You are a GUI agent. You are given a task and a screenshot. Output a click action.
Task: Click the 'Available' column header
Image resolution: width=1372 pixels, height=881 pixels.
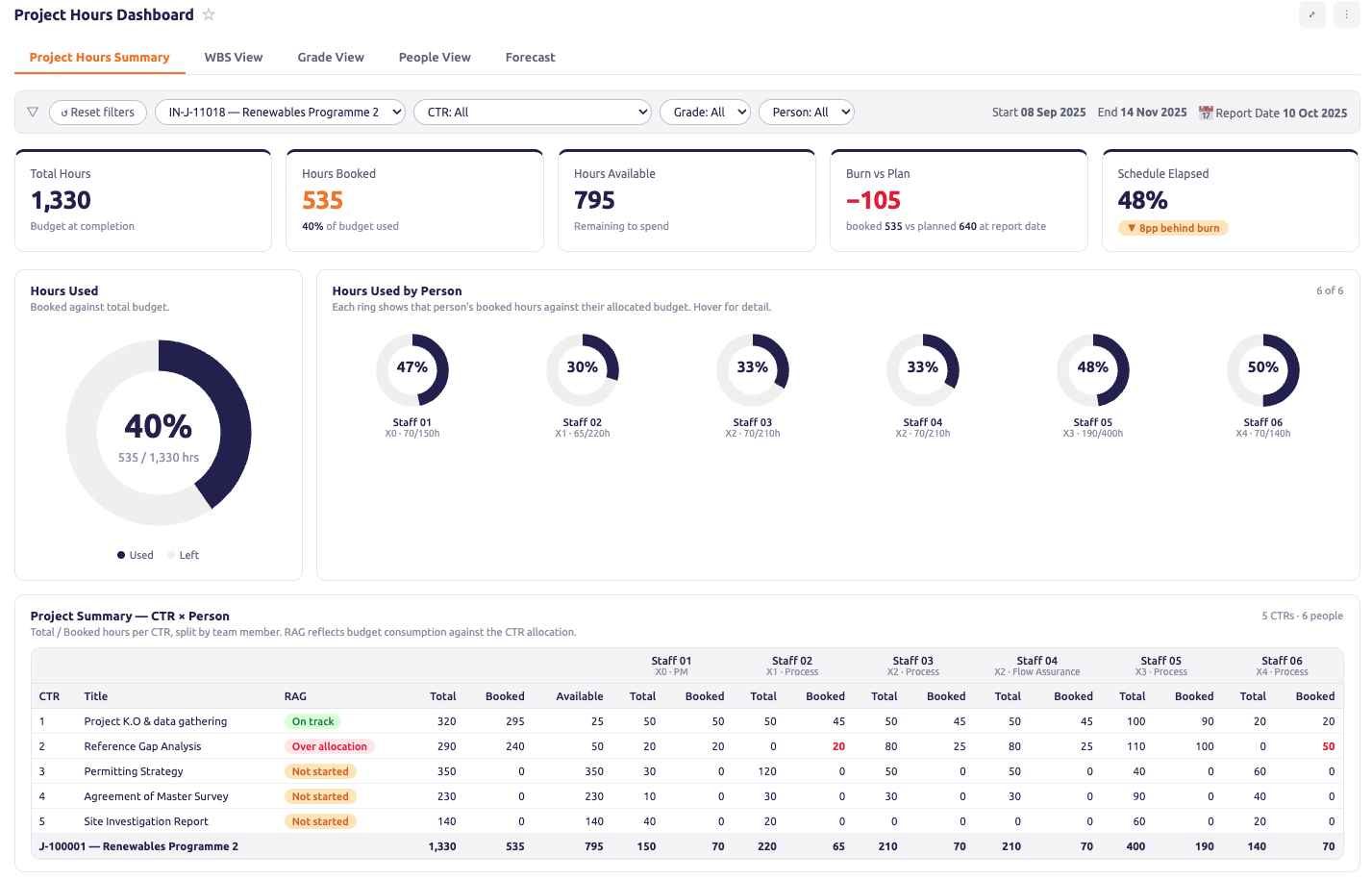point(580,696)
